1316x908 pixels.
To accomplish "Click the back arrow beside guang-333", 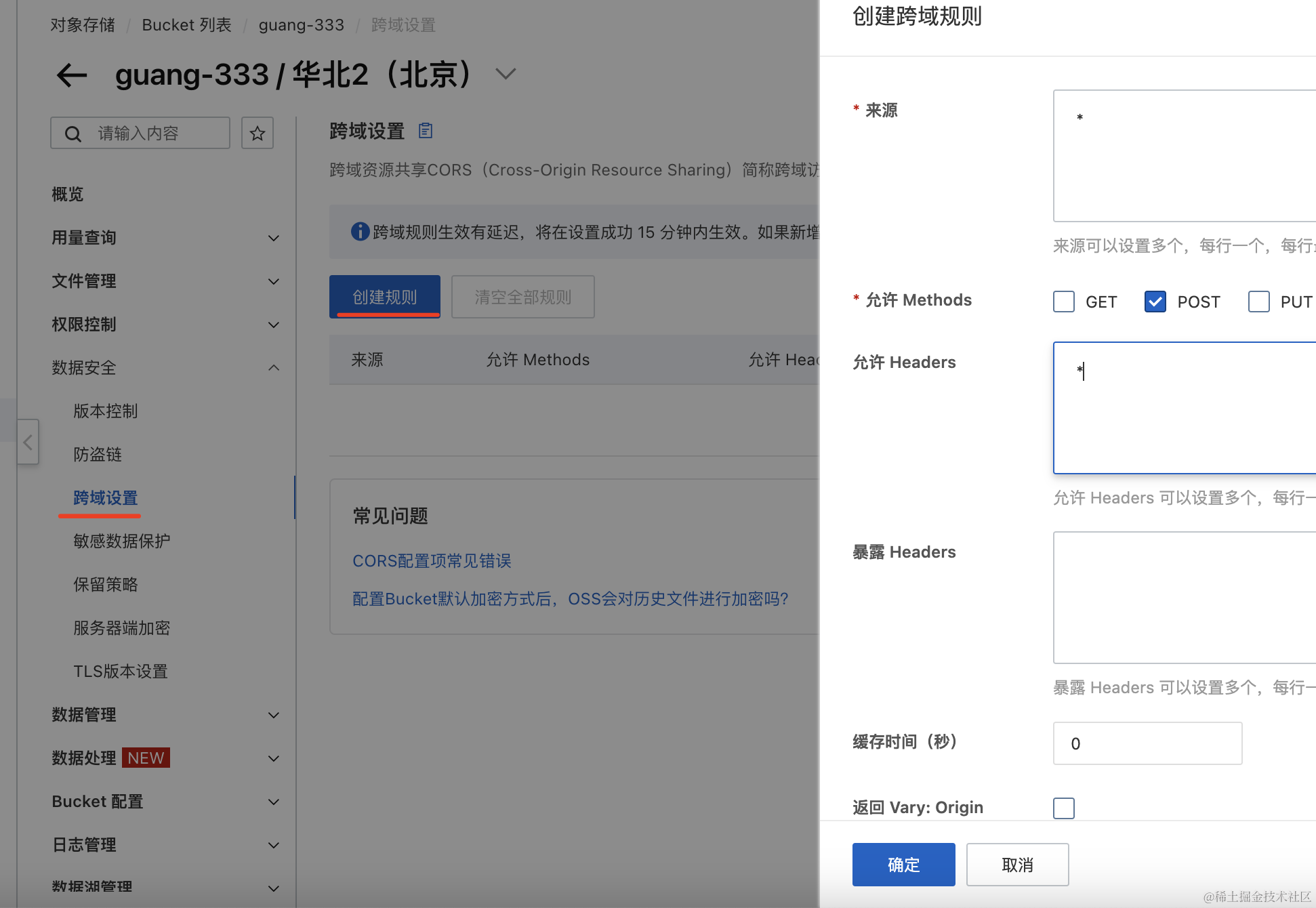I will coord(72,75).
